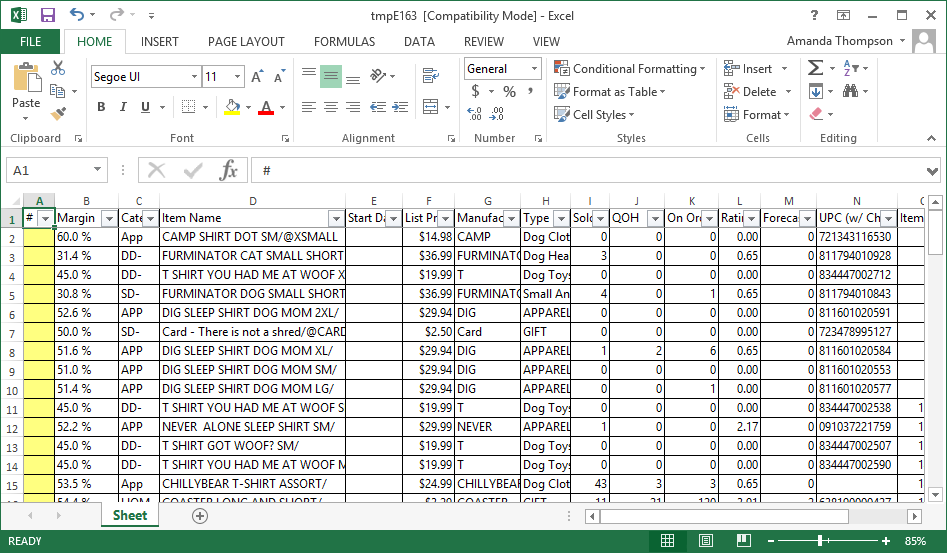This screenshot has width=947, height=553.
Task: Switch to Page Layout view in status bar
Action: [705, 541]
